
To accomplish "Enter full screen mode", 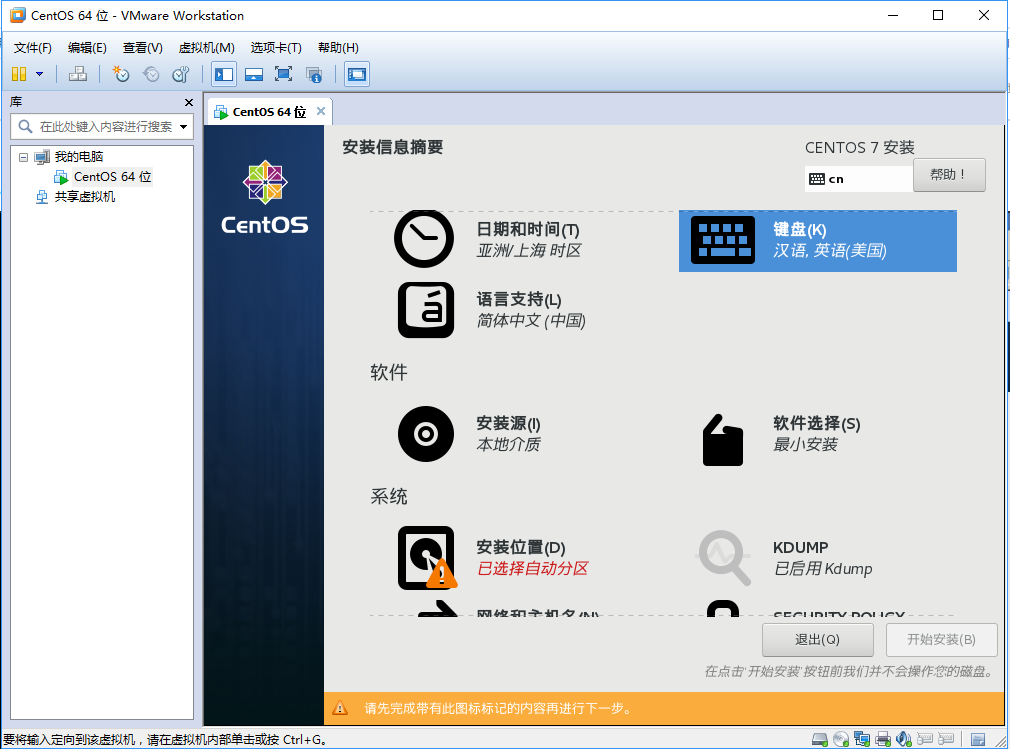I will [x=283, y=74].
